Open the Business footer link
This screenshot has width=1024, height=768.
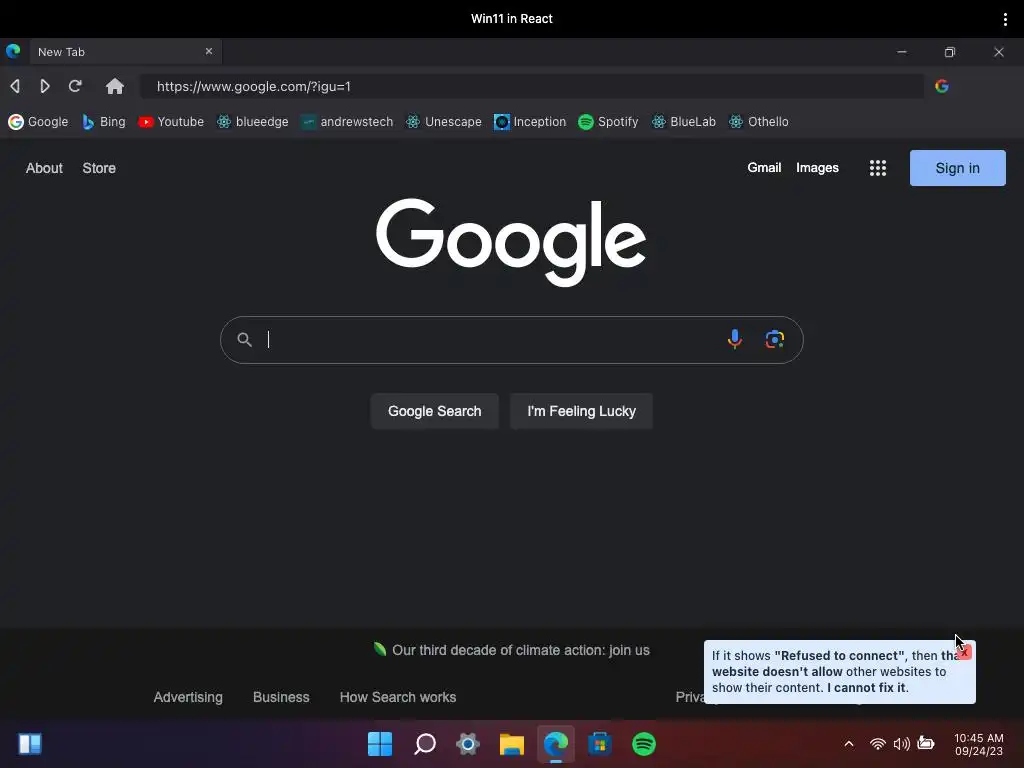point(281,697)
